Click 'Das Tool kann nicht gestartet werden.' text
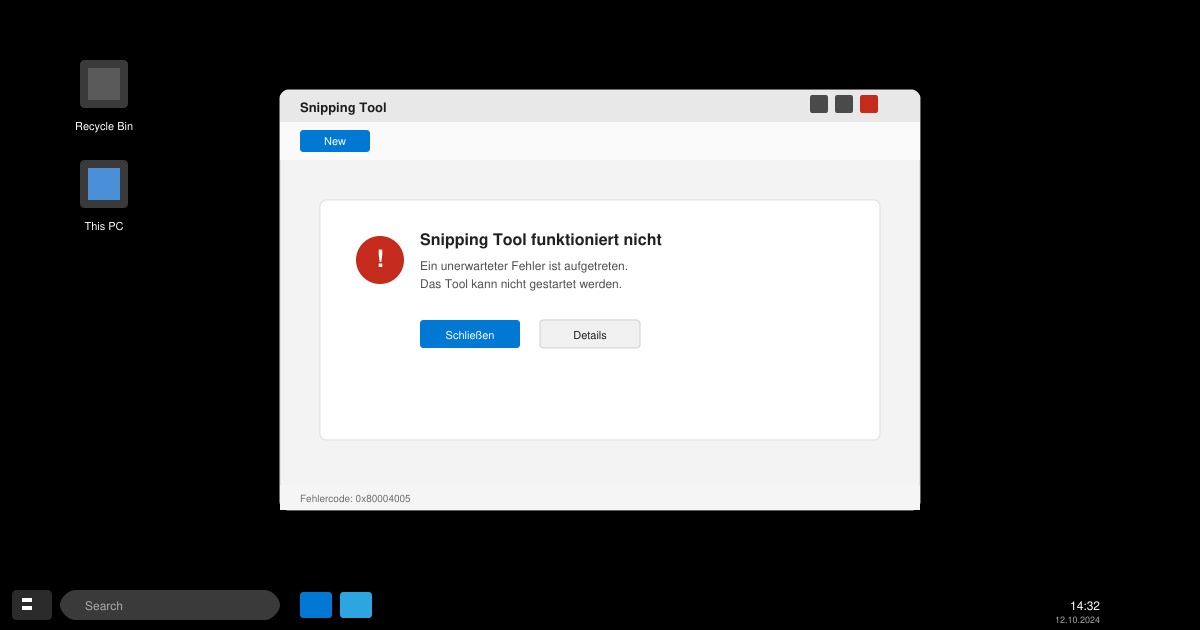 pyautogui.click(x=521, y=284)
